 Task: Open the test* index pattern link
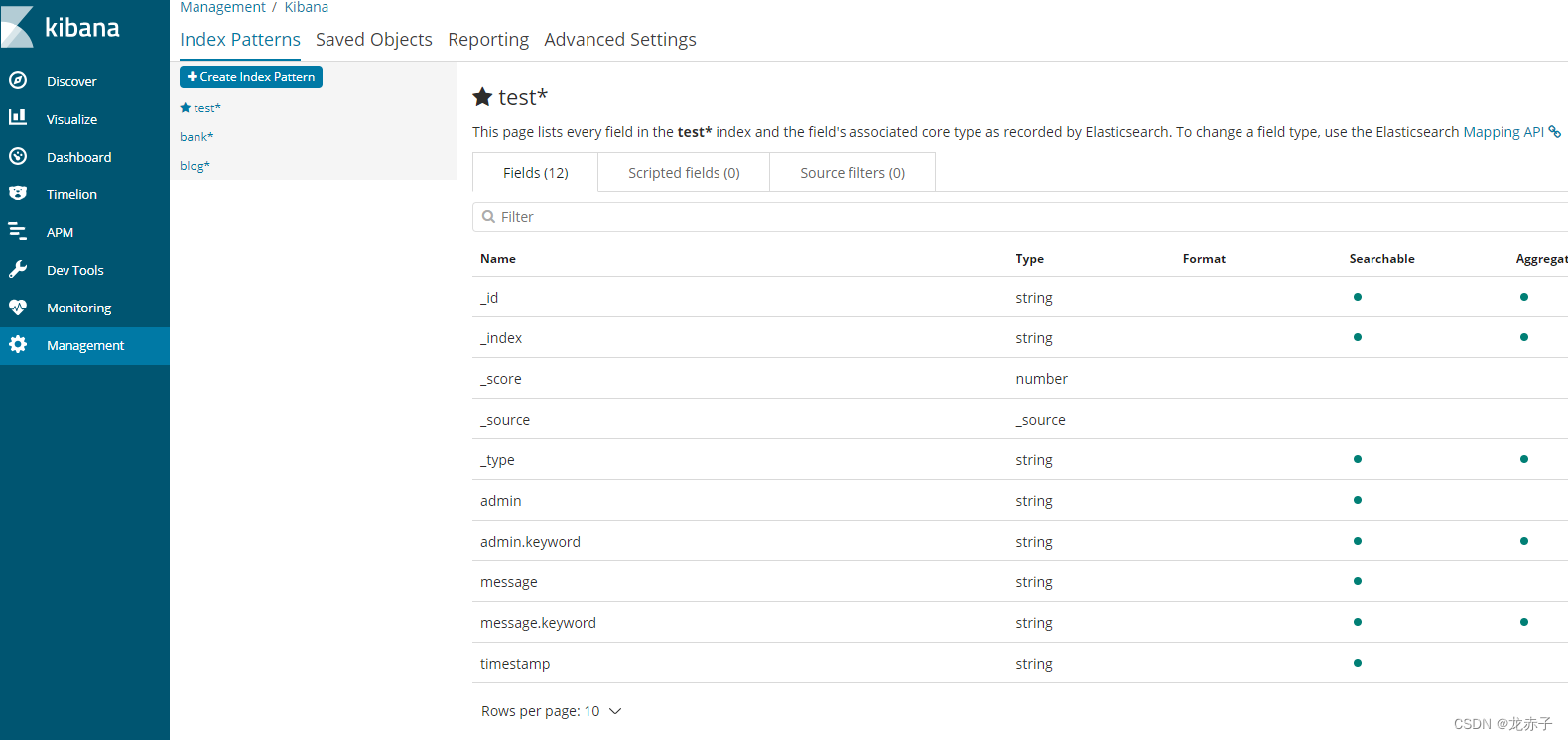207,108
